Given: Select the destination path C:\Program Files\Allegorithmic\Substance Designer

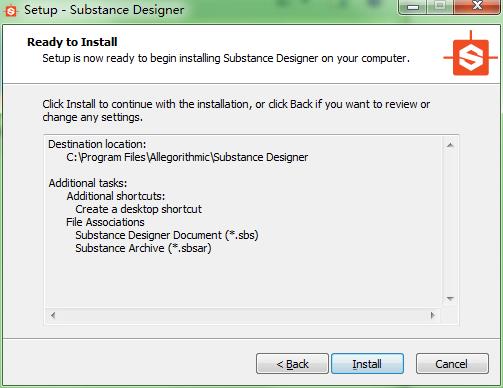Looking at the screenshot, I should click(x=187, y=157).
